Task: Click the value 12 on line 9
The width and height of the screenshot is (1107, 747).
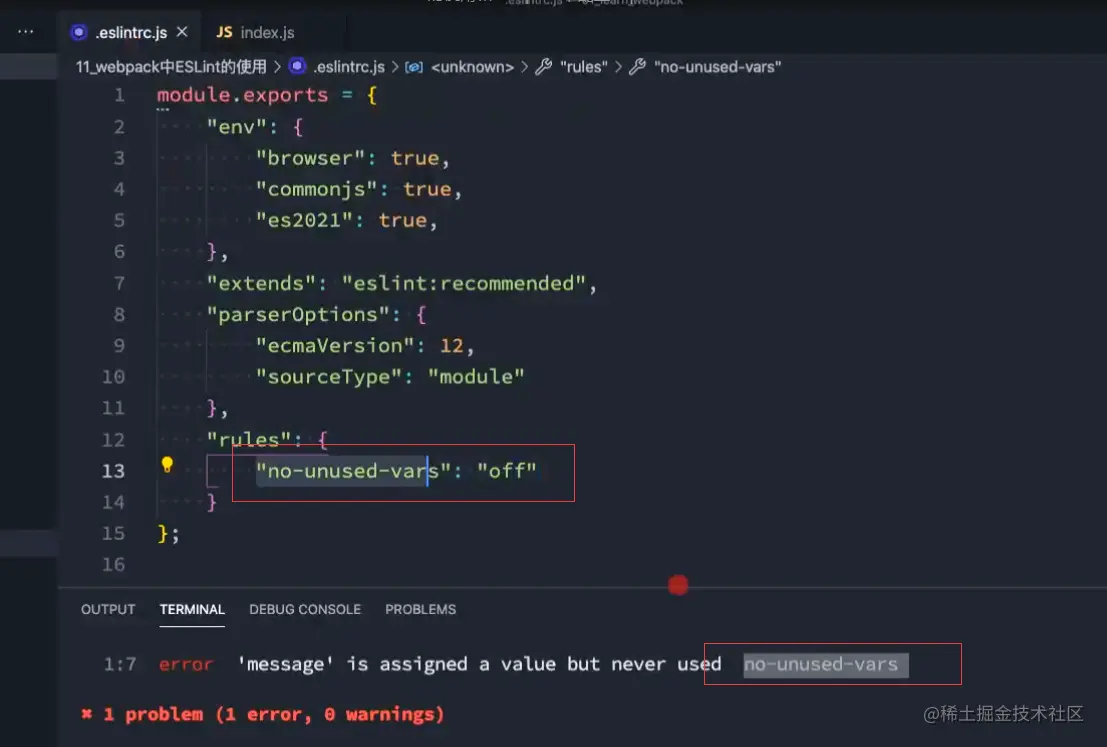Action: (x=451, y=346)
